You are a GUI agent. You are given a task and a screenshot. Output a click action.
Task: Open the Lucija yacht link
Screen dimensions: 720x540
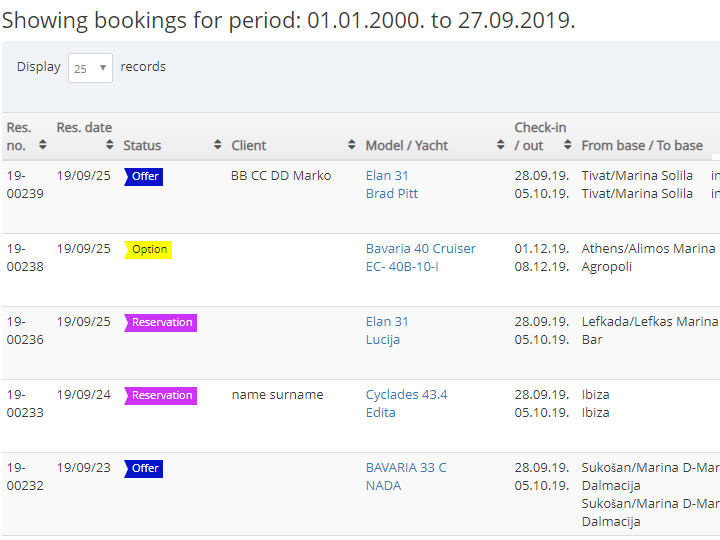pyautogui.click(x=383, y=340)
